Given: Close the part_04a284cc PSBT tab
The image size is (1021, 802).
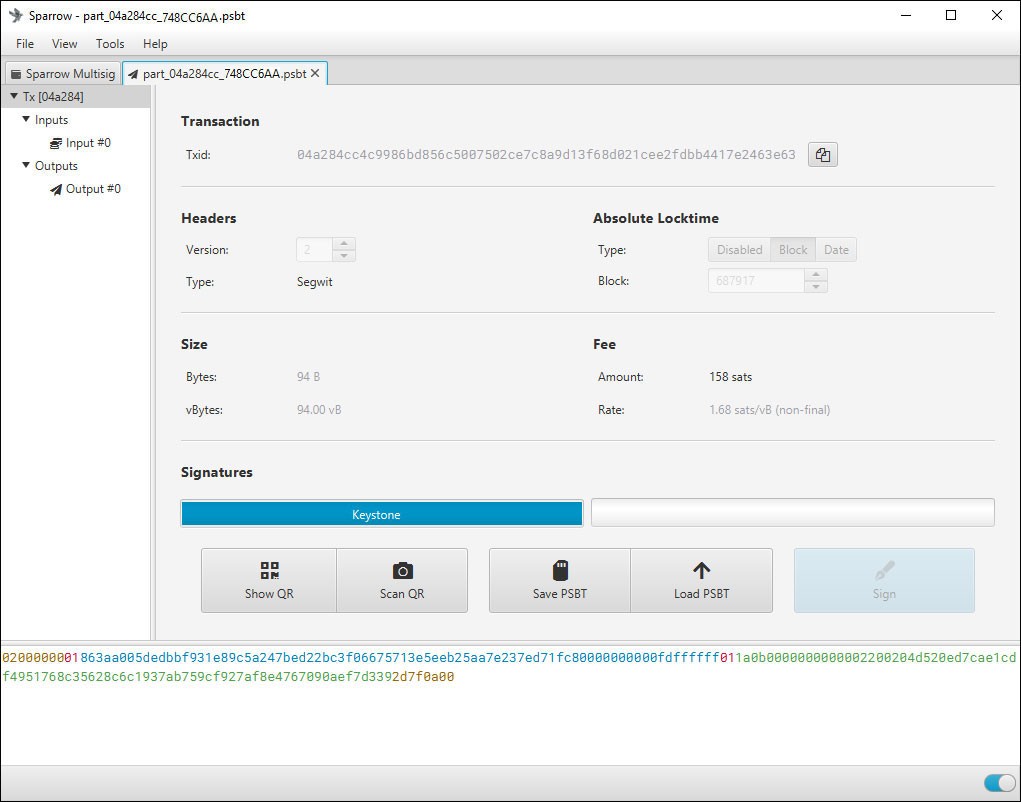Looking at the screenshot, I should (x=316, y=74).
